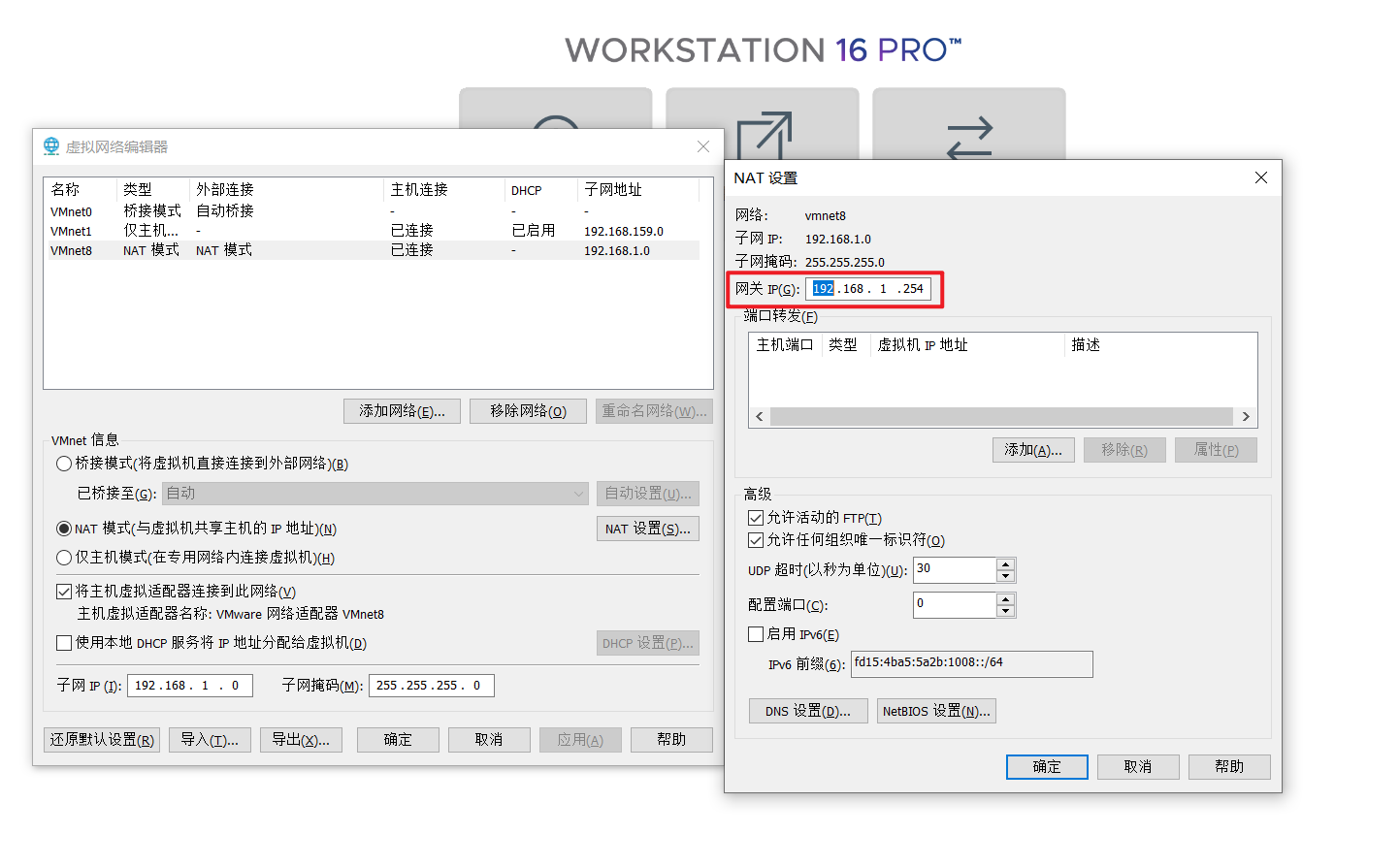Select the VMnet0 row

[x=374, y=211]
